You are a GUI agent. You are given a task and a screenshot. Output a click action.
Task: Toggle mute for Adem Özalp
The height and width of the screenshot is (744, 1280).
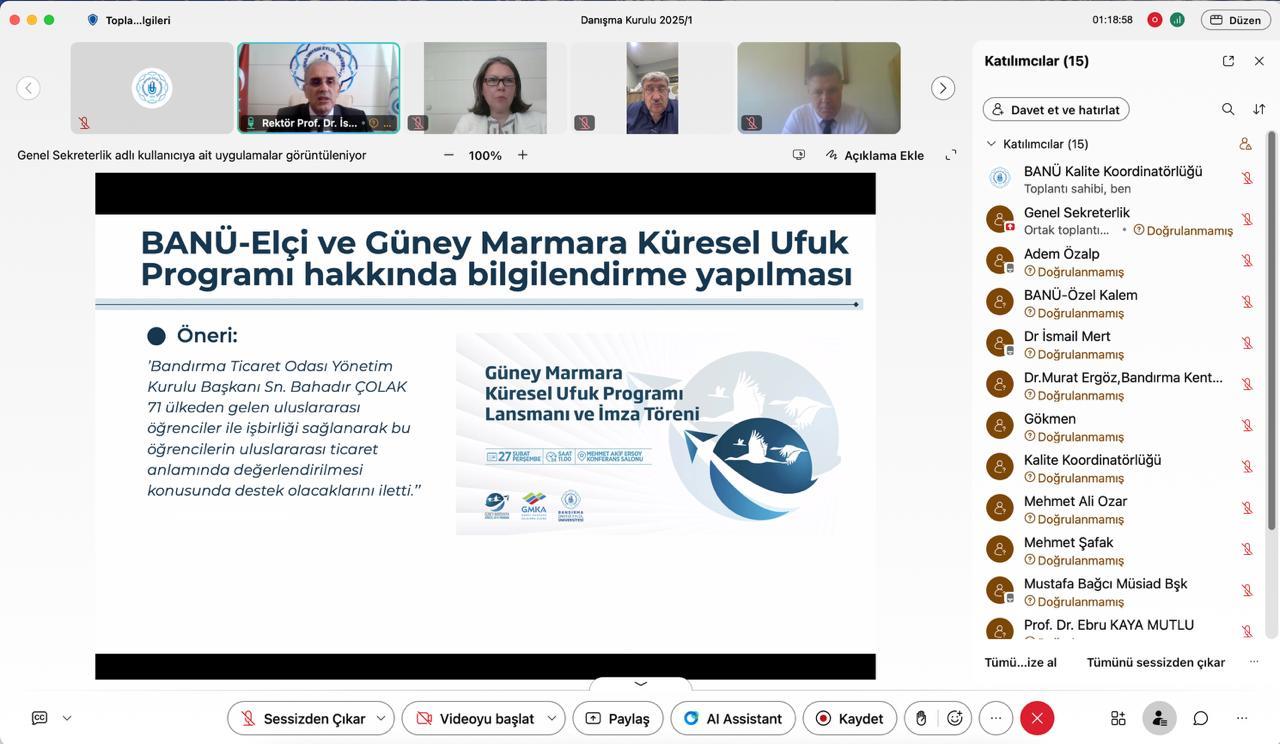[x=1247, y=261]
